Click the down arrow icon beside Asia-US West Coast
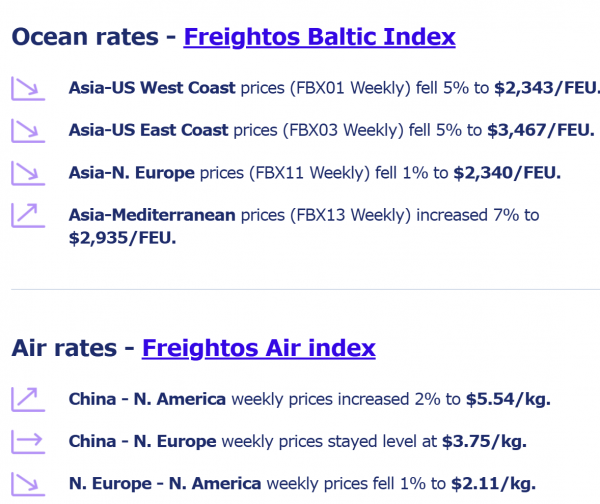600x504 pixels. point(27,88)
